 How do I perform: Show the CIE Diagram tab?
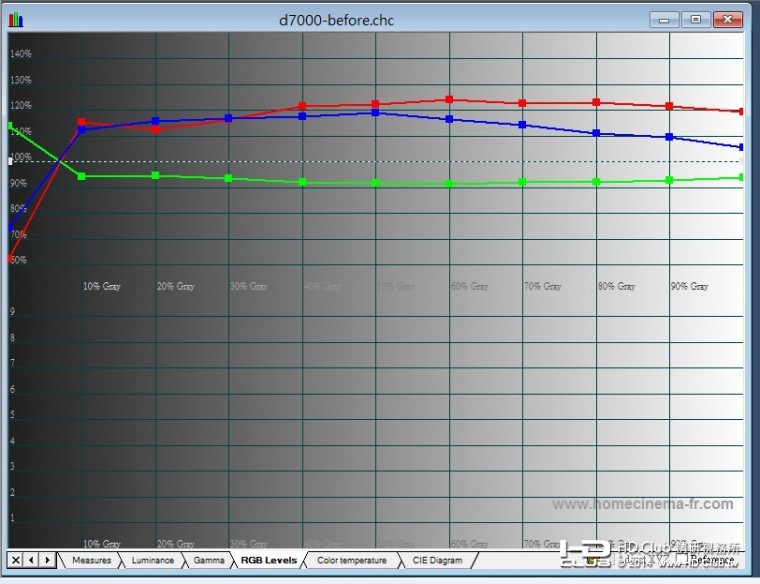coord(437,560)
